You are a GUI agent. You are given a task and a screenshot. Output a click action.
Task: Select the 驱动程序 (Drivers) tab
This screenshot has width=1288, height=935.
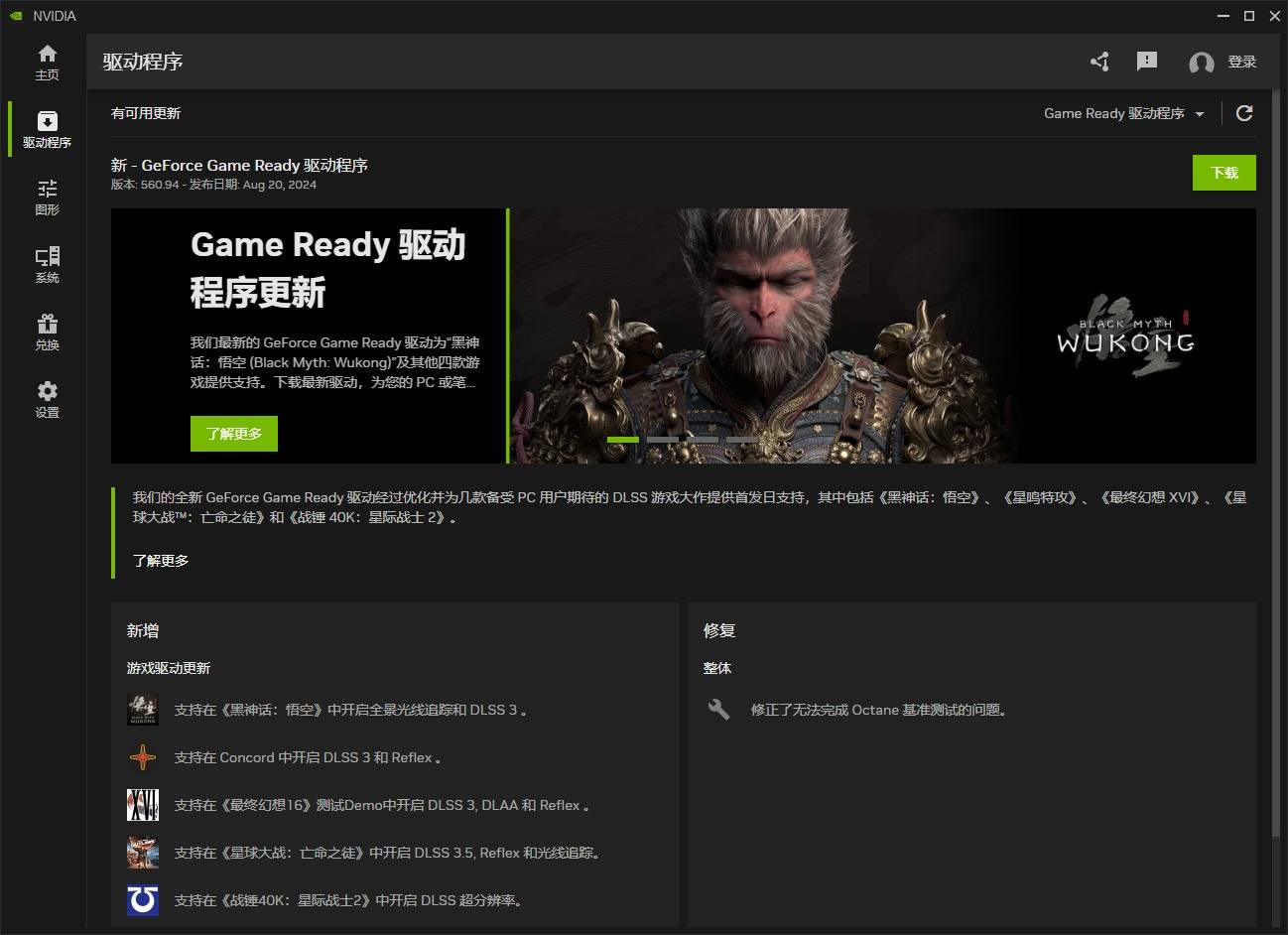point(47,129)
